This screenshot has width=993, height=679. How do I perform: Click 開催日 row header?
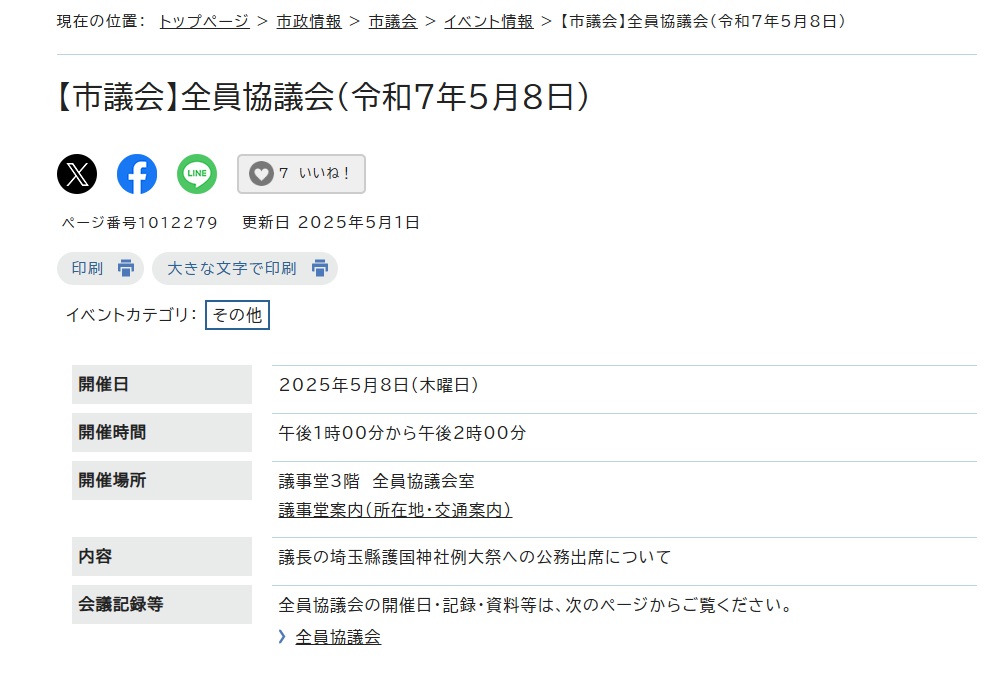(161, 384)
